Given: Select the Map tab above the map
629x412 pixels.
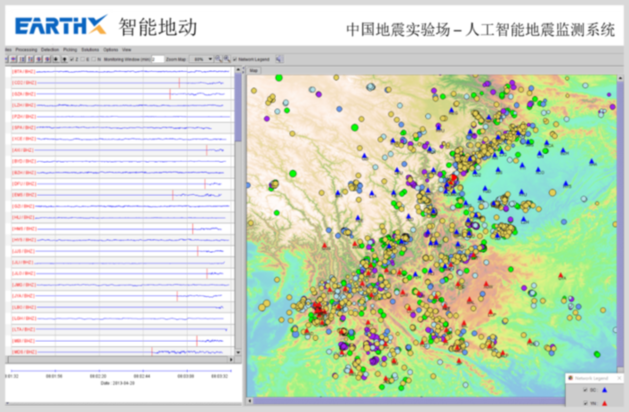Looking at the screenshot, I should click(x=254, y=71).
